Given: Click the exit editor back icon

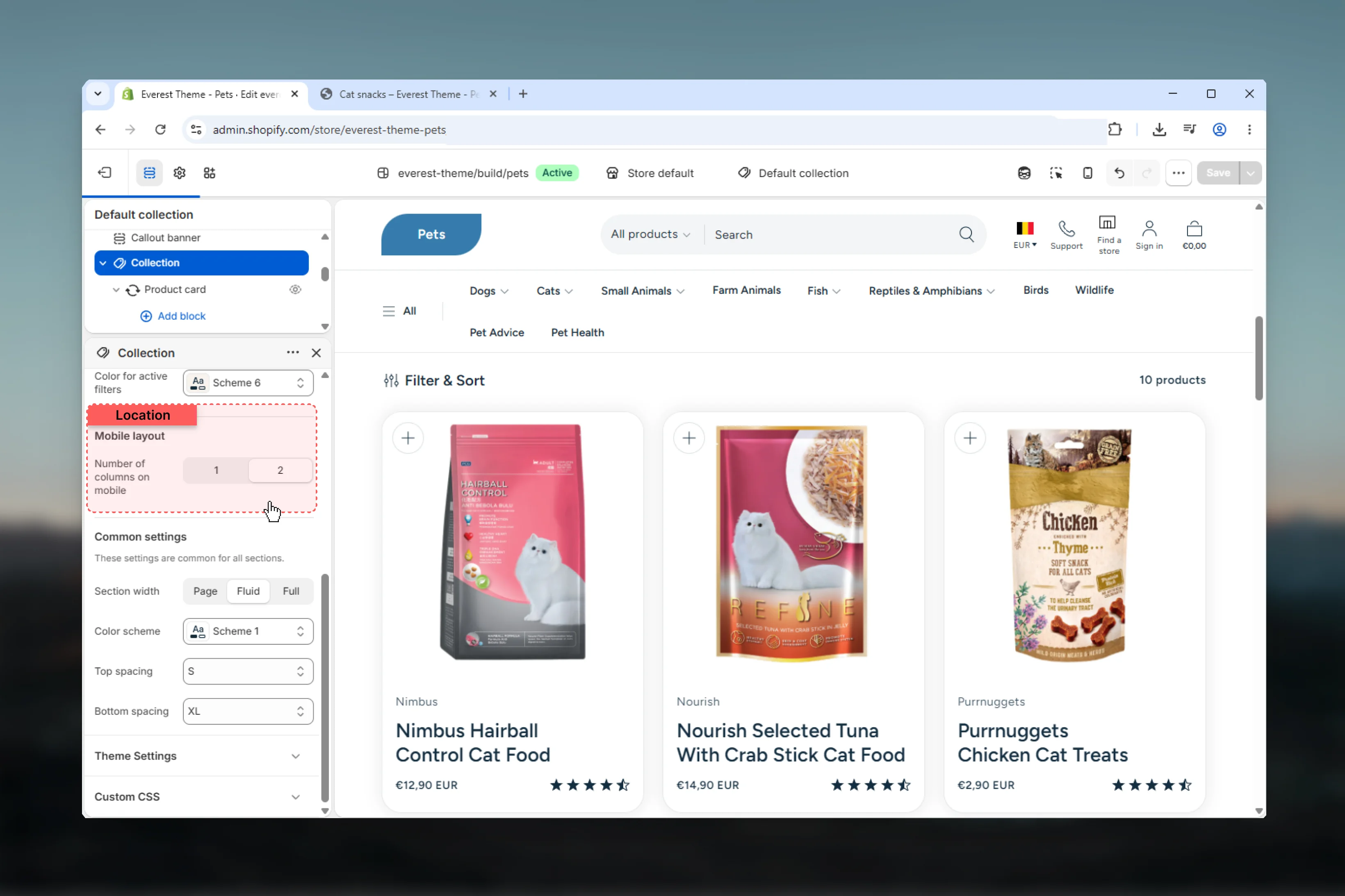Looking at the screenshot, I should [x=105, y=173].
